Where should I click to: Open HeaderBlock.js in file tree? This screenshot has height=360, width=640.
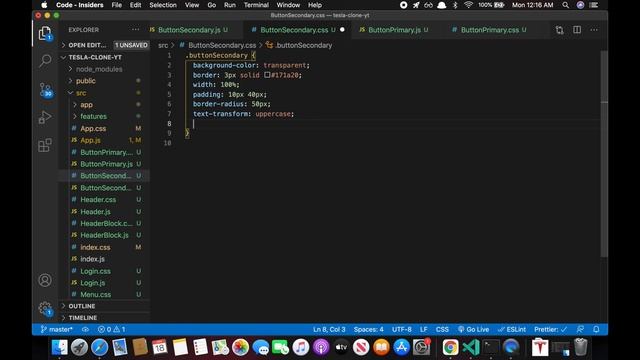click(105, 235)
